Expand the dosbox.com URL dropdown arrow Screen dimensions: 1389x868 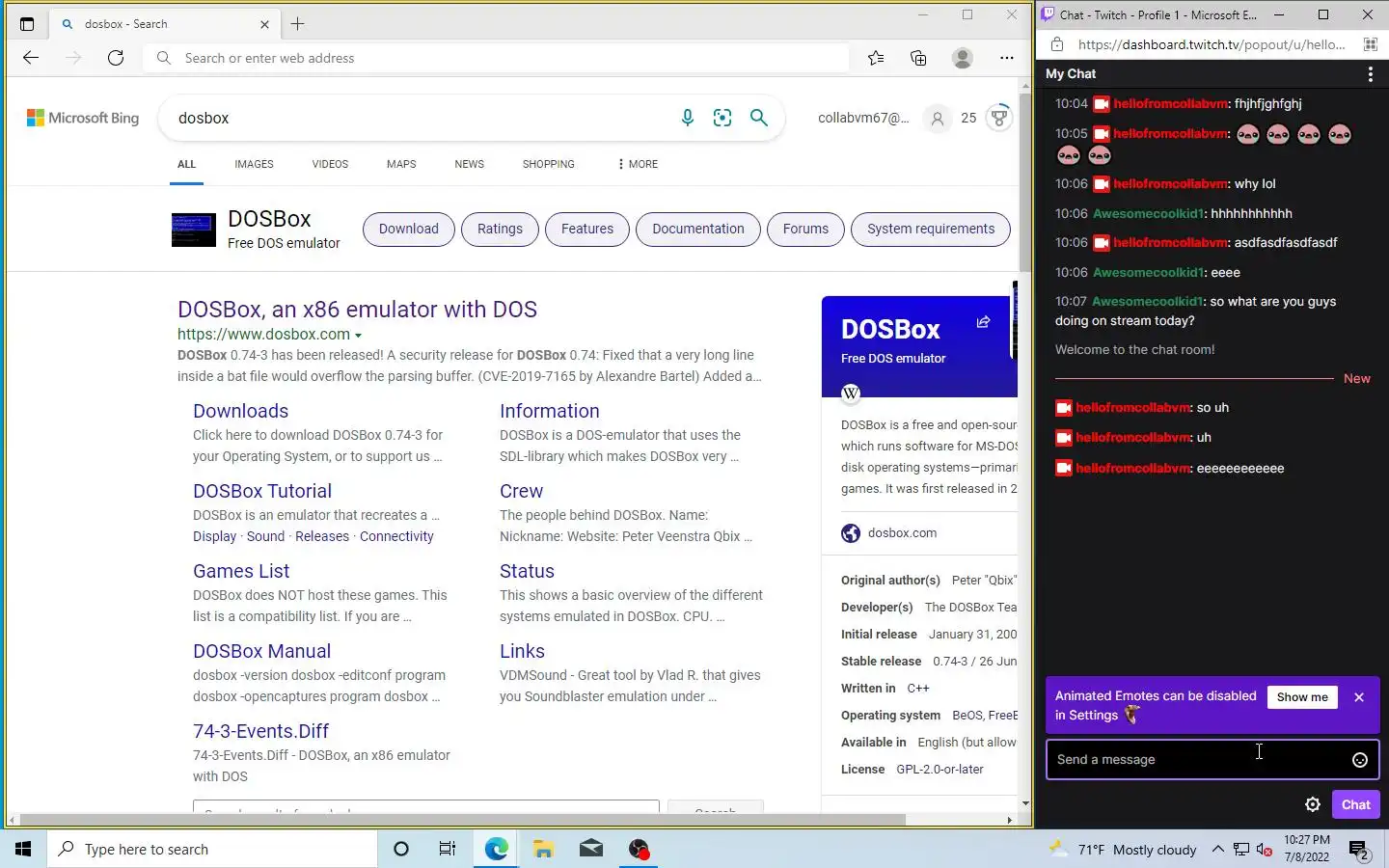(x=358, y=336)
